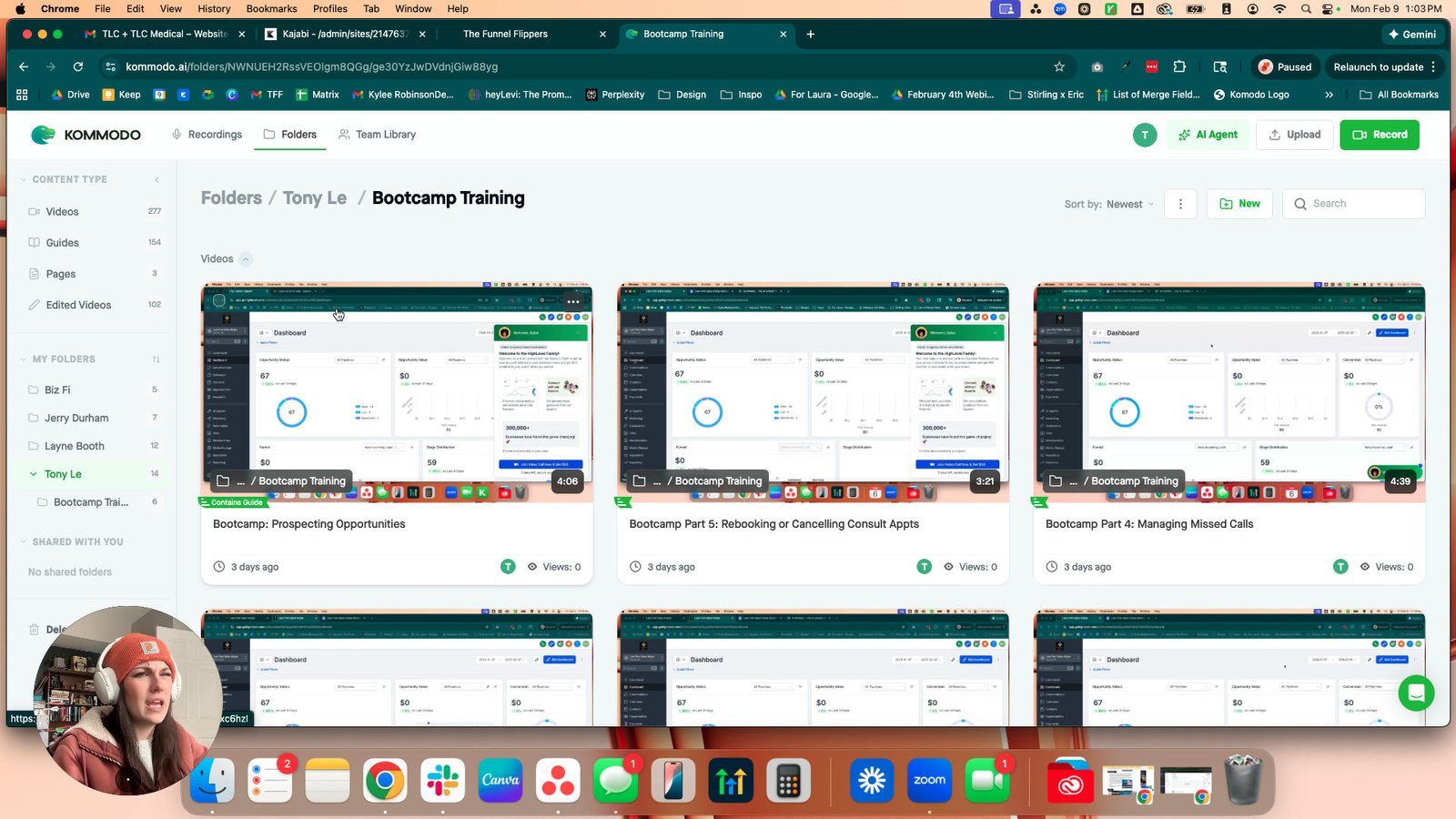The image size is (1456, 819).
Task: Open the three-dot folder options menu
Action: pyautogui.click(x=1180, y=204)
